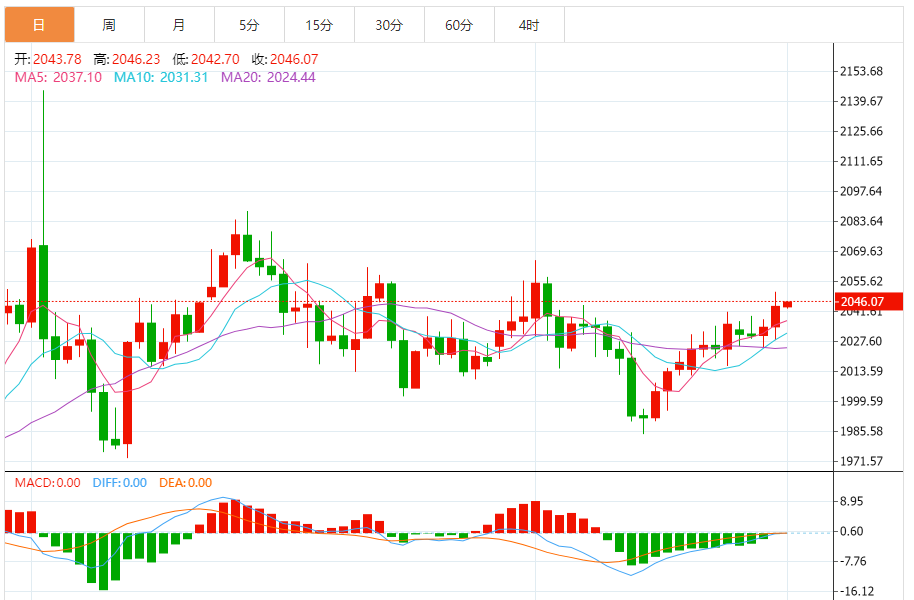Click the 2153.68 price axis label
The height and width of the screenshot is (600, 914).
(861, 71)
